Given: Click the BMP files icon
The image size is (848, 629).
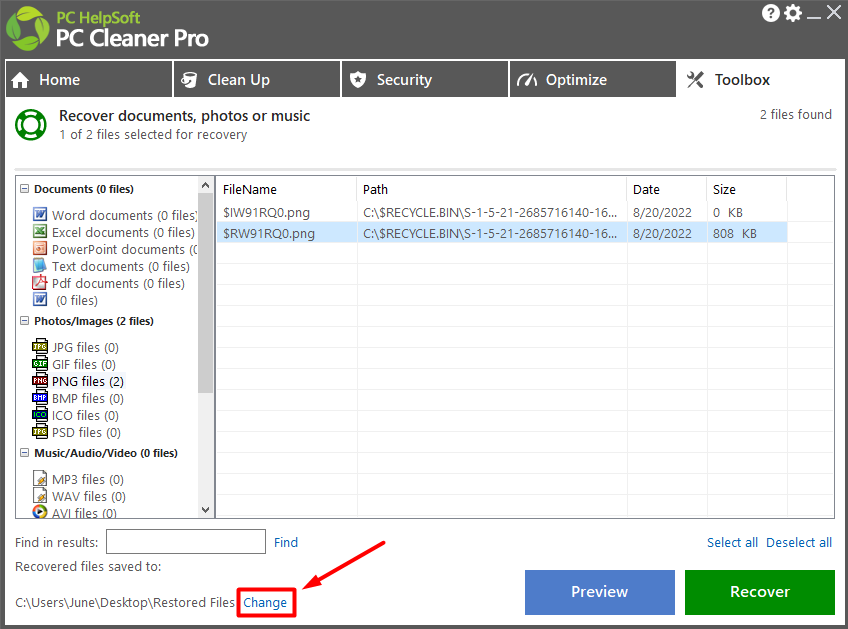Looking at the screenshot, I should click(x=39, y=398).
